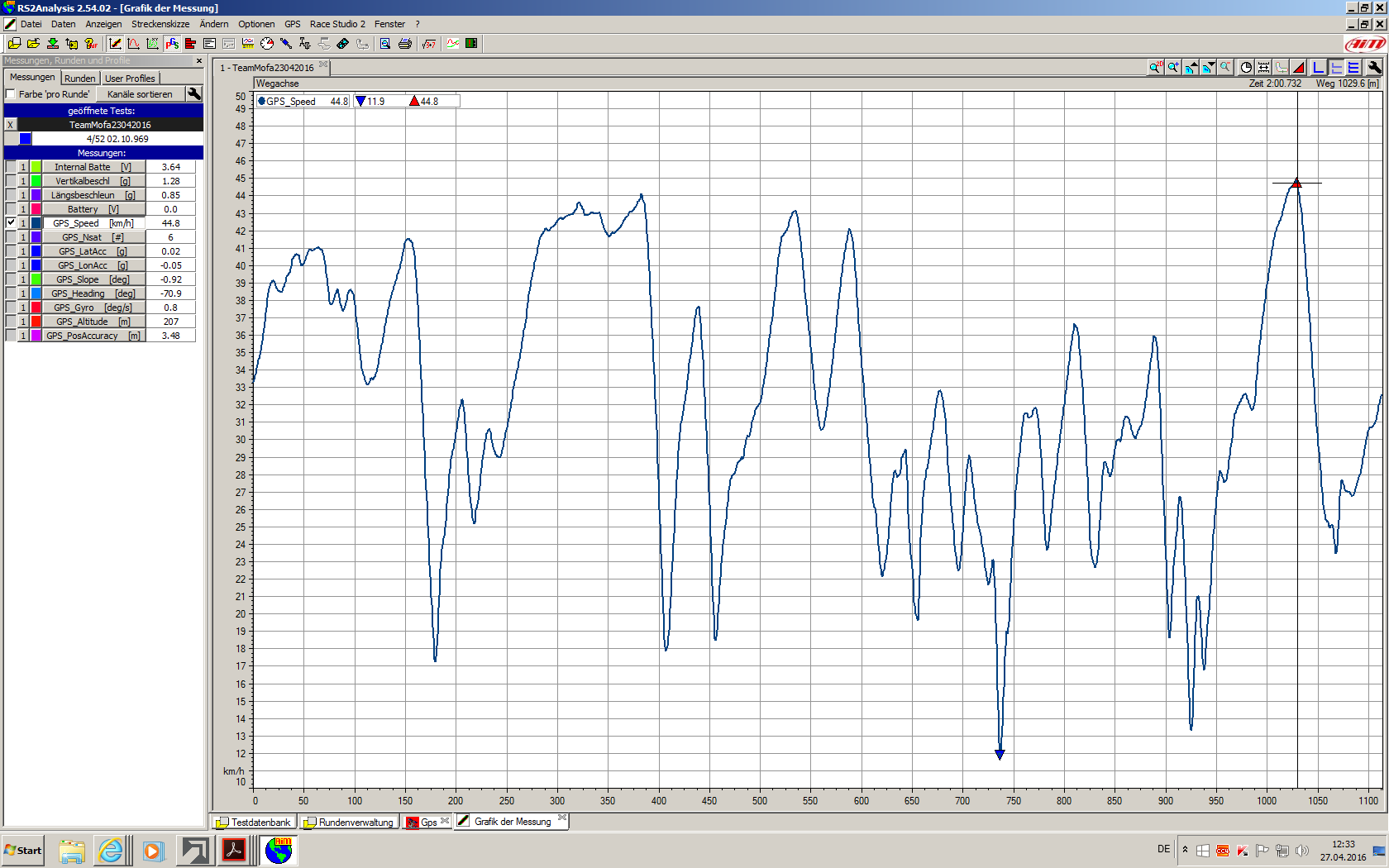Click the clock time-axis icon
This screenshot has width=1389, height=868.
pyautogui.click(x=1246, y=68)
